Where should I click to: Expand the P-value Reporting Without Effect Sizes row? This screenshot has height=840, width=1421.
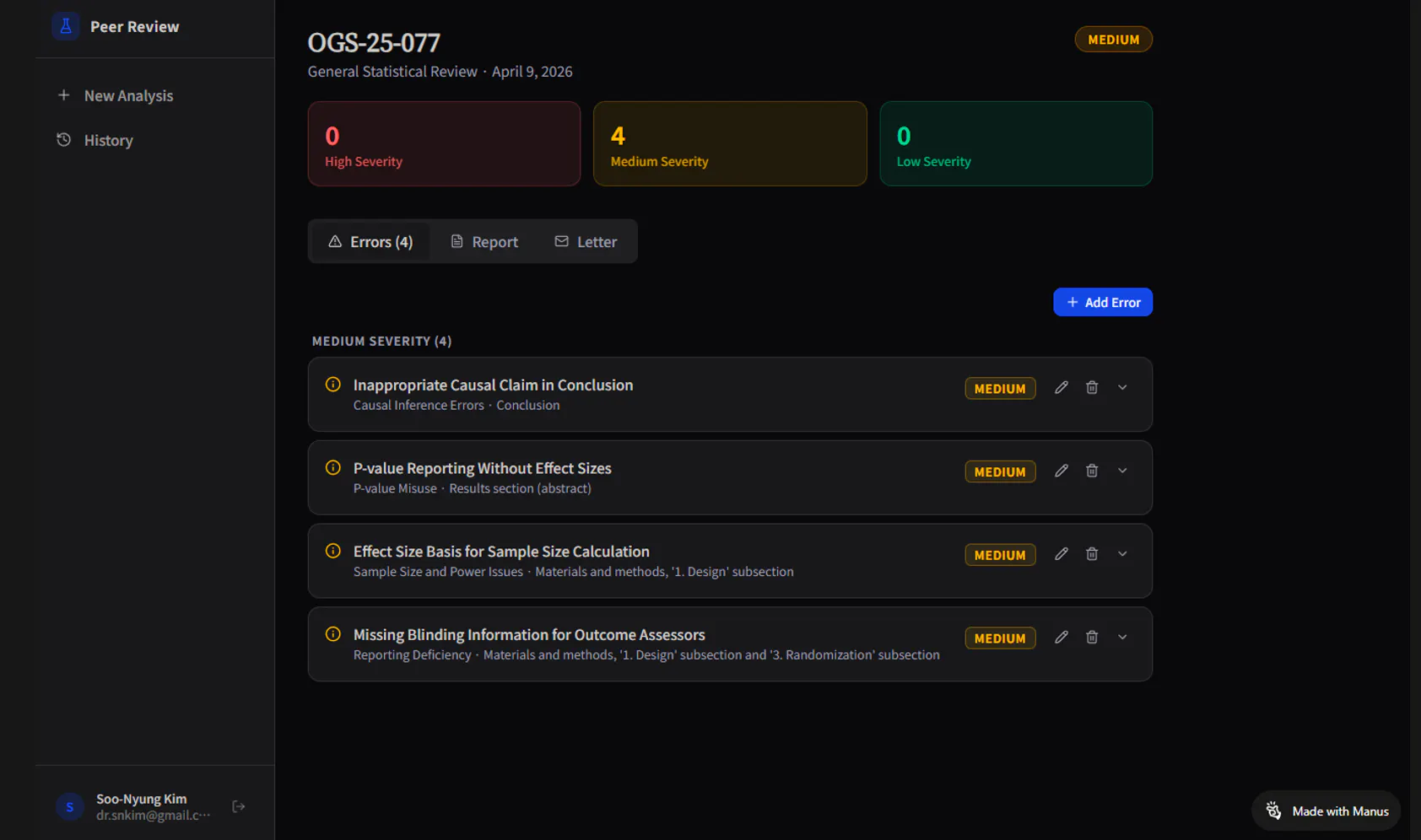tap(1122, 471)
